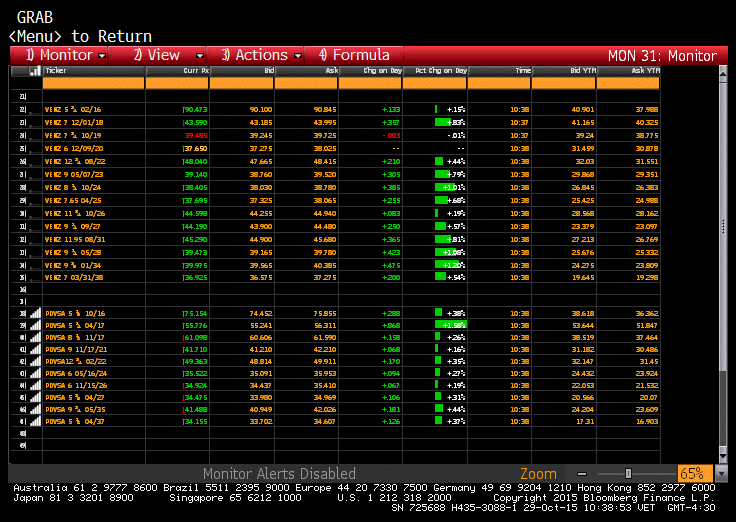Sort by the Curr Px column header

pyautogui.click(x=177, y=71)
